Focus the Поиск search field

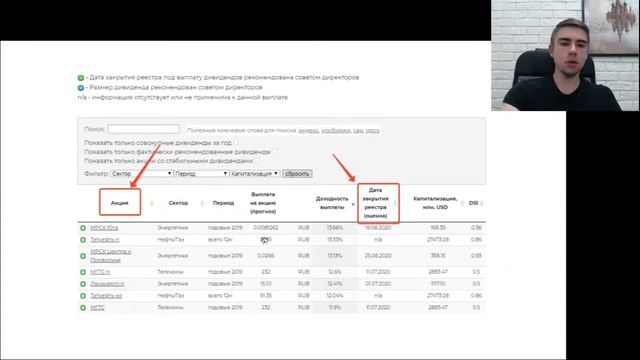coord(143,129)
